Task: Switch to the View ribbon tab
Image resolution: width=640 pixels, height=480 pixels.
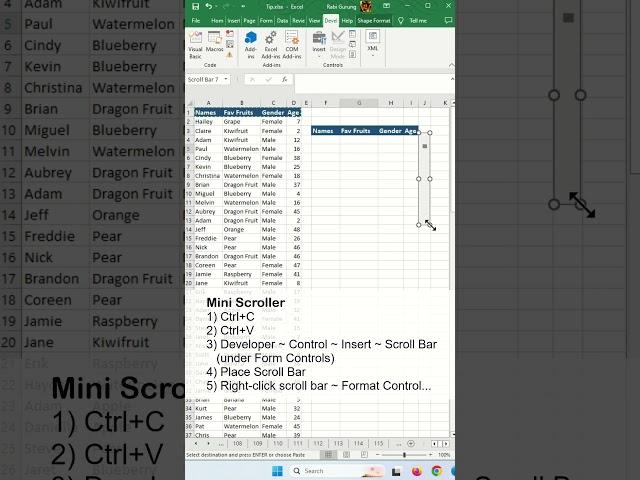Action: 314,20
